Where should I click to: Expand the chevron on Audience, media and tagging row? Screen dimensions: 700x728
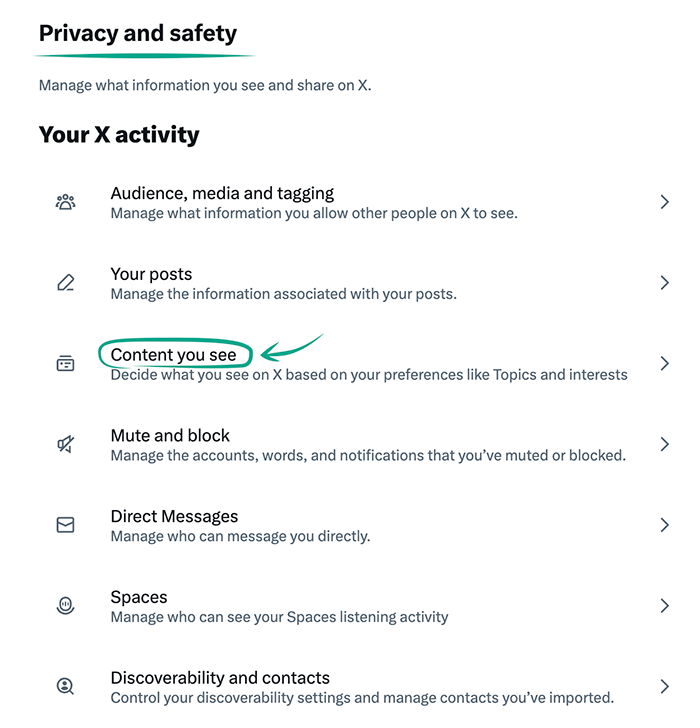[x=665, y=203]
